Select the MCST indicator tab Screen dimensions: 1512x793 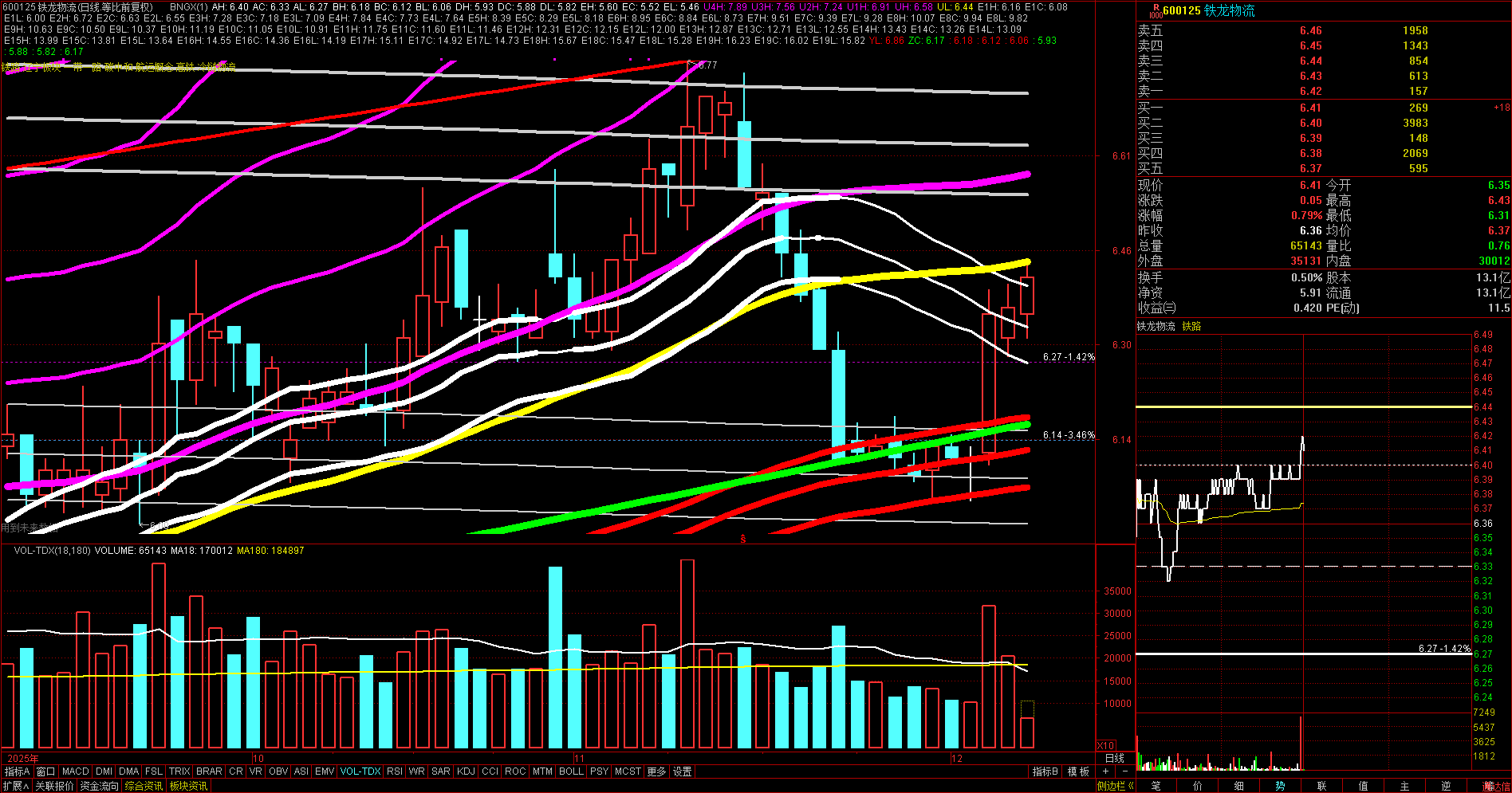tap(628, 771)
